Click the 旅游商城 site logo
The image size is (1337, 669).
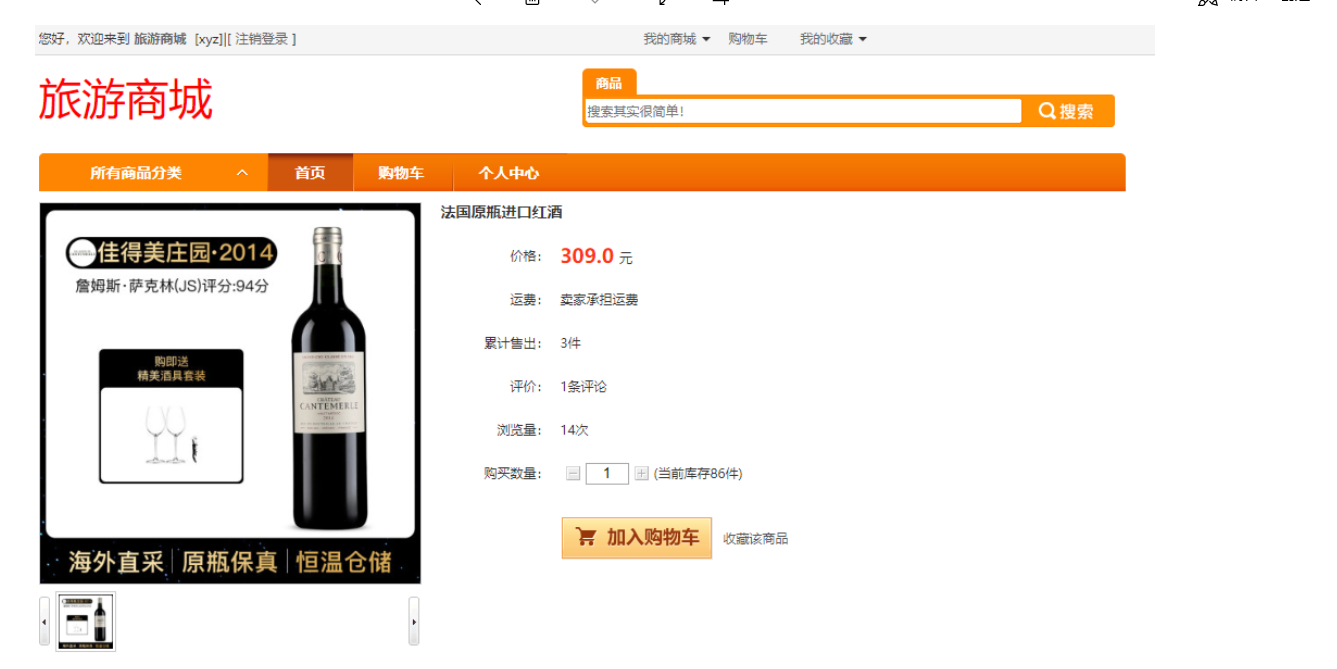(x=126, y=100)
